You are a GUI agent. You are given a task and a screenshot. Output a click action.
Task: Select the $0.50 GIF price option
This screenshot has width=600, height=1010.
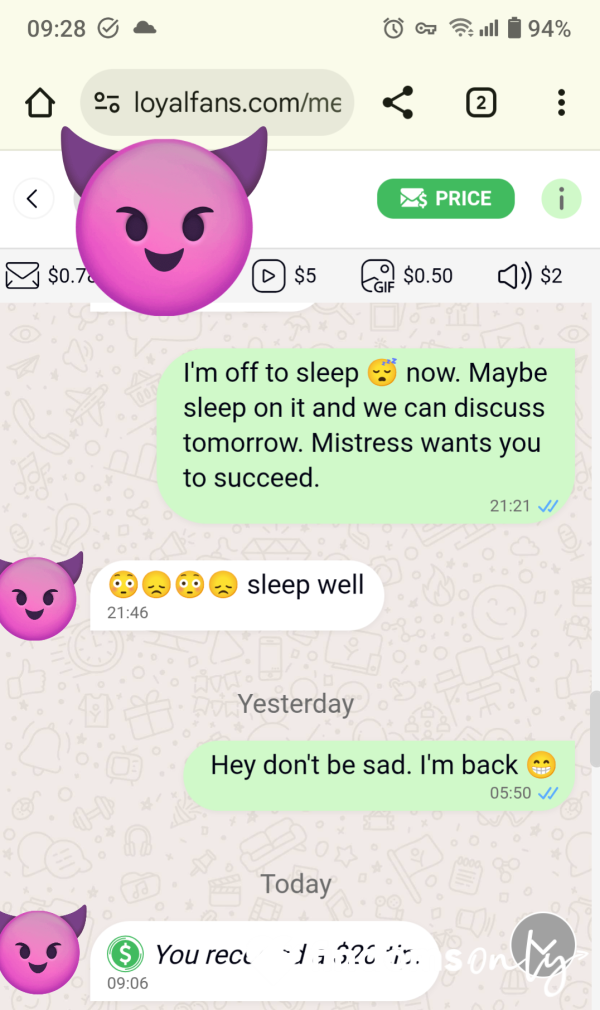pos(407,276)
